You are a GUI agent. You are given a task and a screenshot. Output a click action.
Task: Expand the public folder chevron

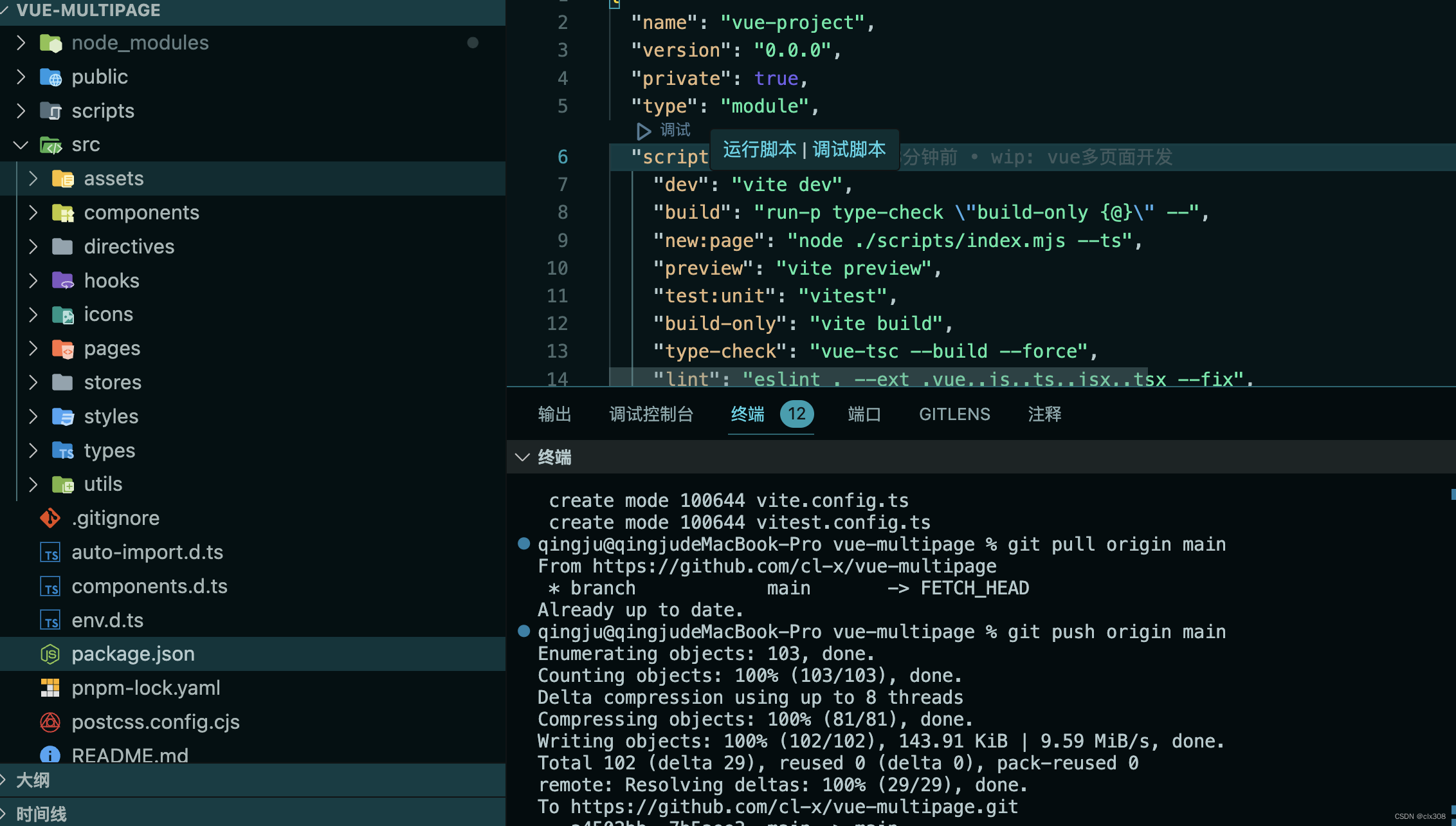[x=21, y=77]
